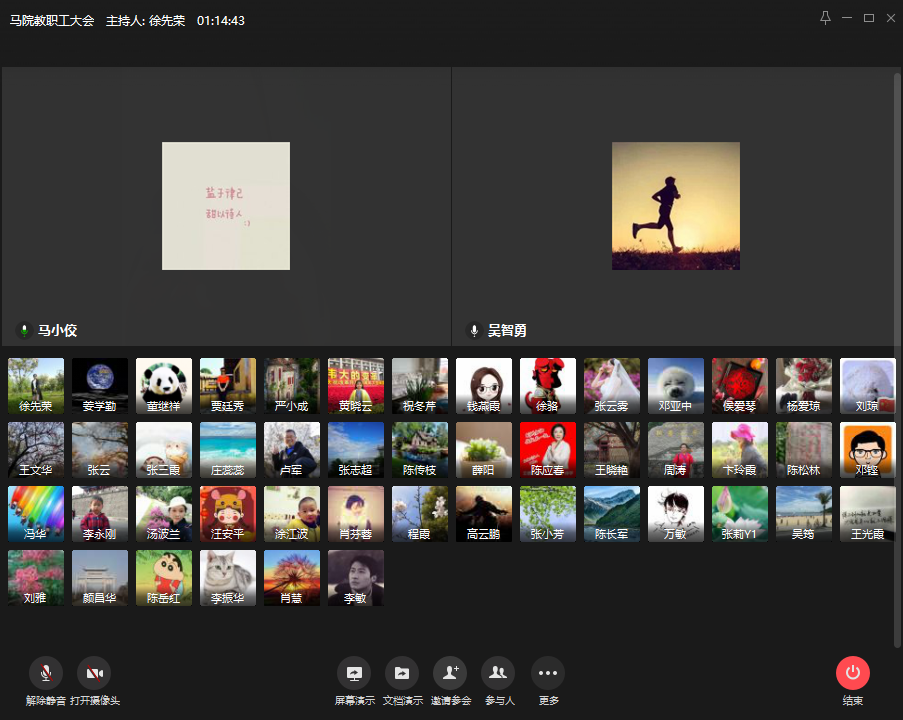The height and width of the screenshot is (720, 903).
Task: Select host 徐先荣's participant thumbnail
Action: point(36,386)
